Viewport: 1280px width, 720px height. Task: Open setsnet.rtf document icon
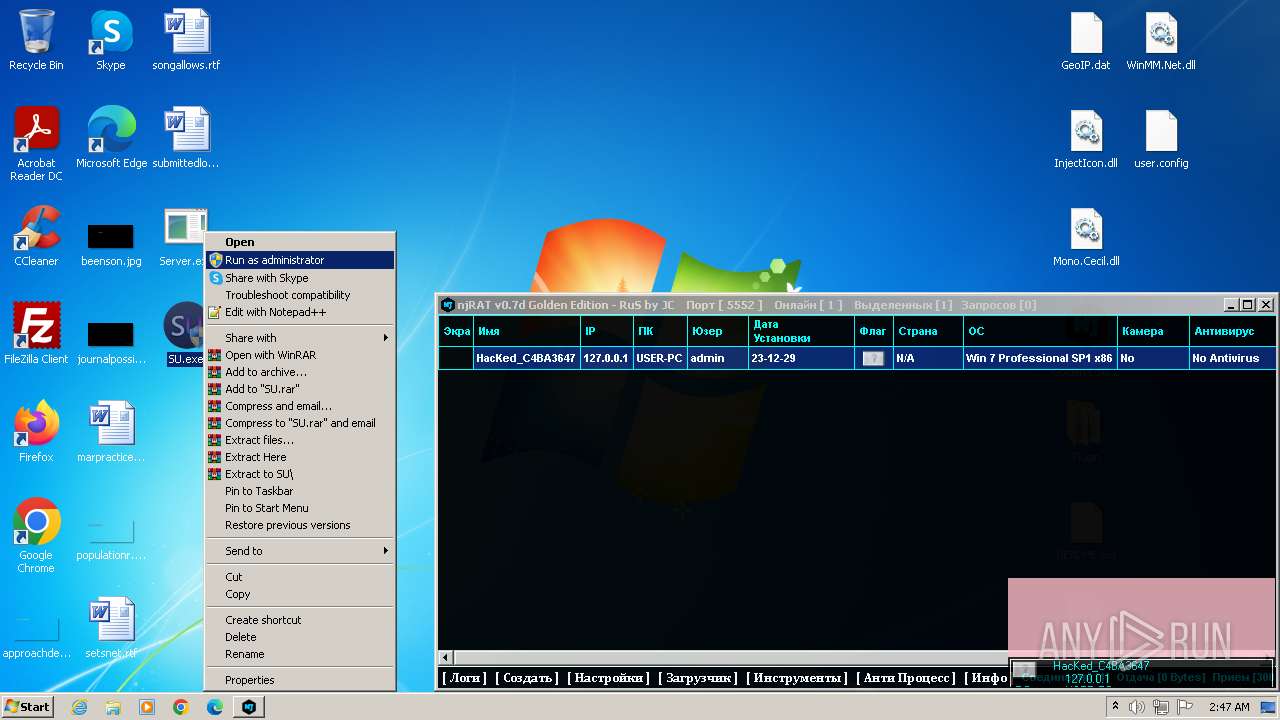pos(111,628)
